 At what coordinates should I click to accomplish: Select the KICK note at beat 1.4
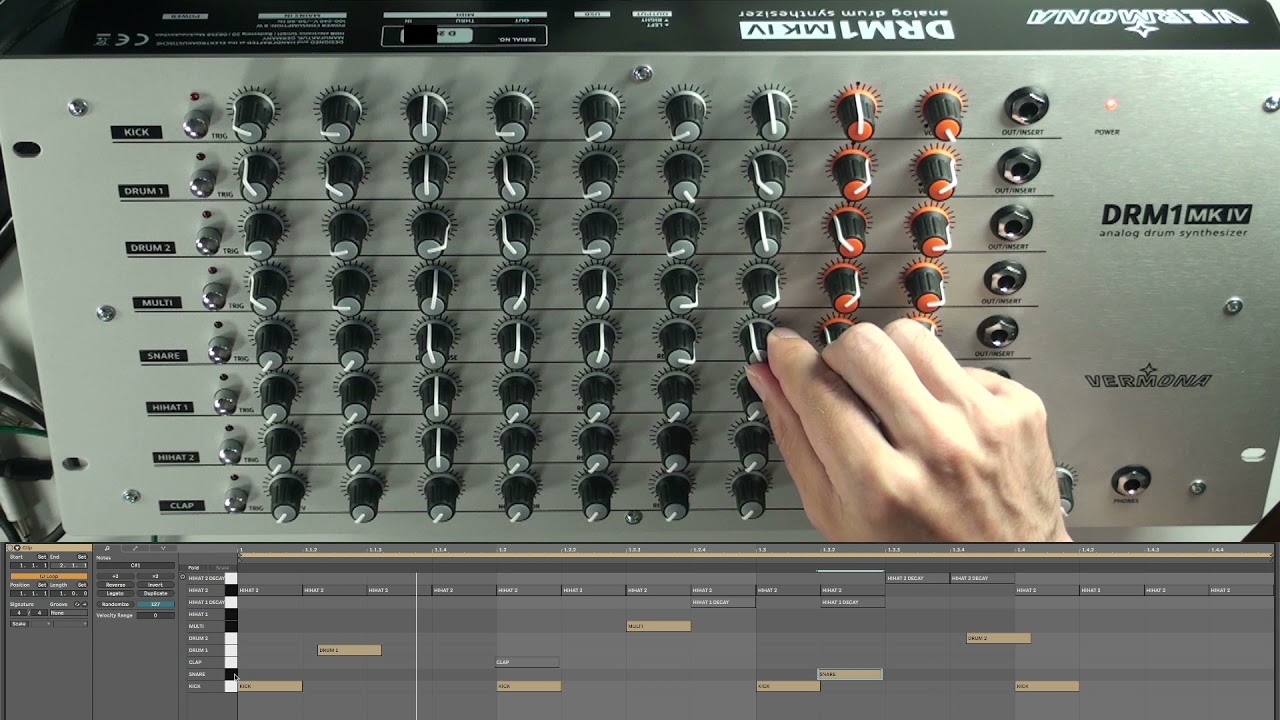(1047, 686)
